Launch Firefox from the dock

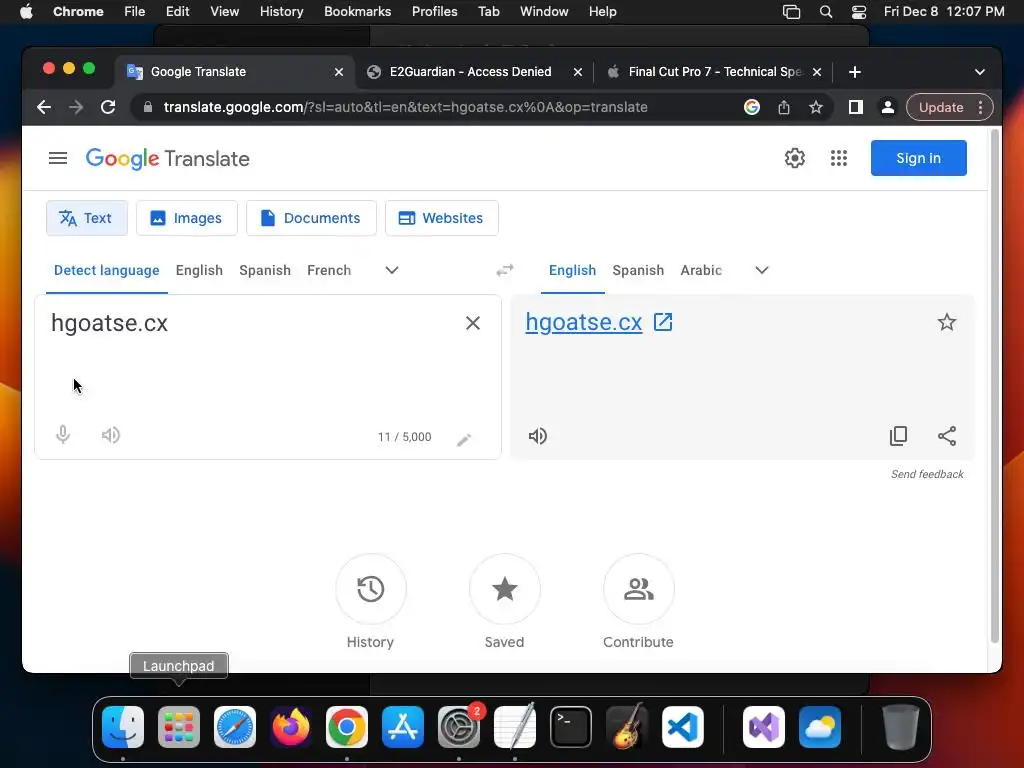click(x=291, y=727)
